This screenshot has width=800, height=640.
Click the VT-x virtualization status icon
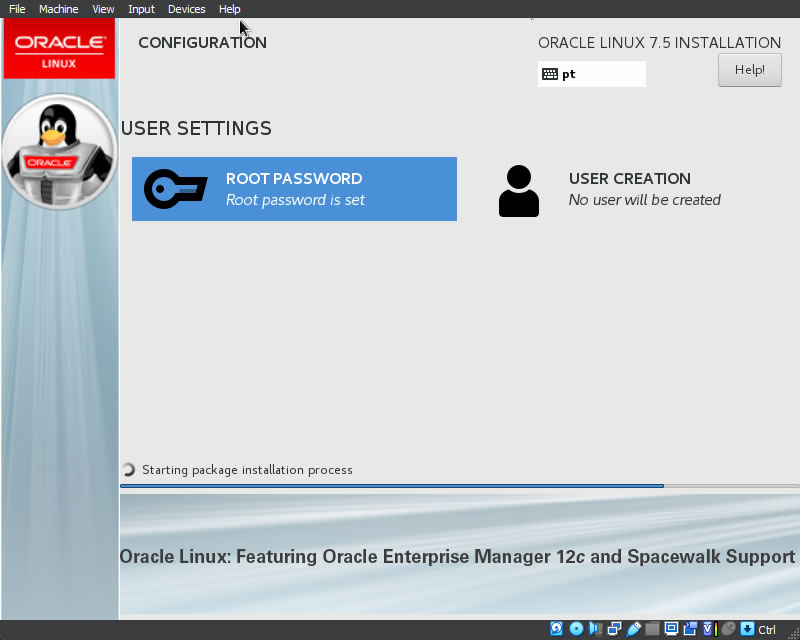pos(710,629)
